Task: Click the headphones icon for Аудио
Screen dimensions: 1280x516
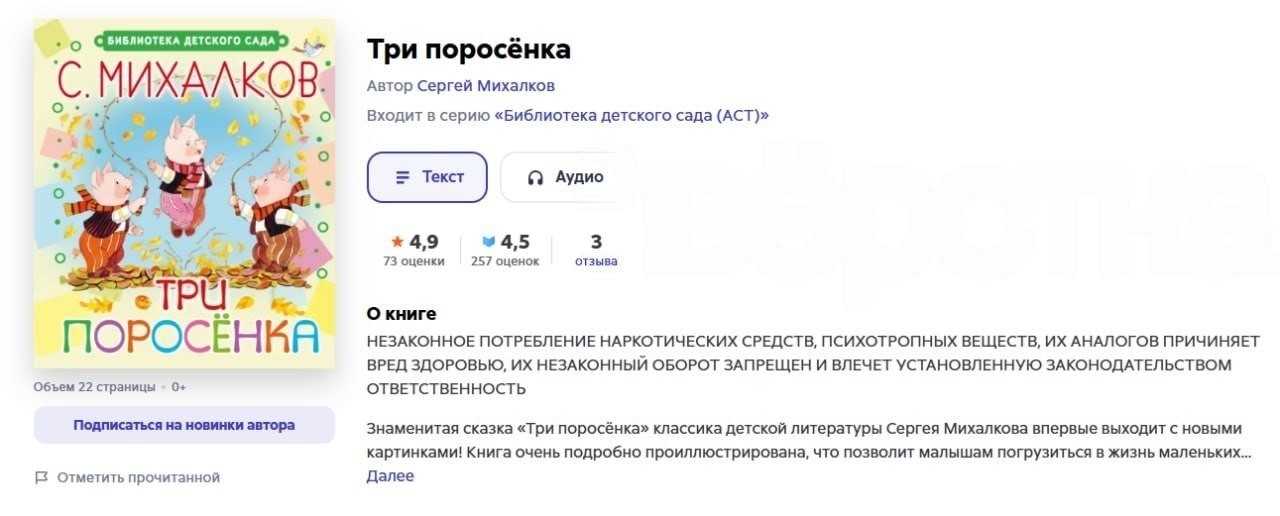Action: coord(536,177)
